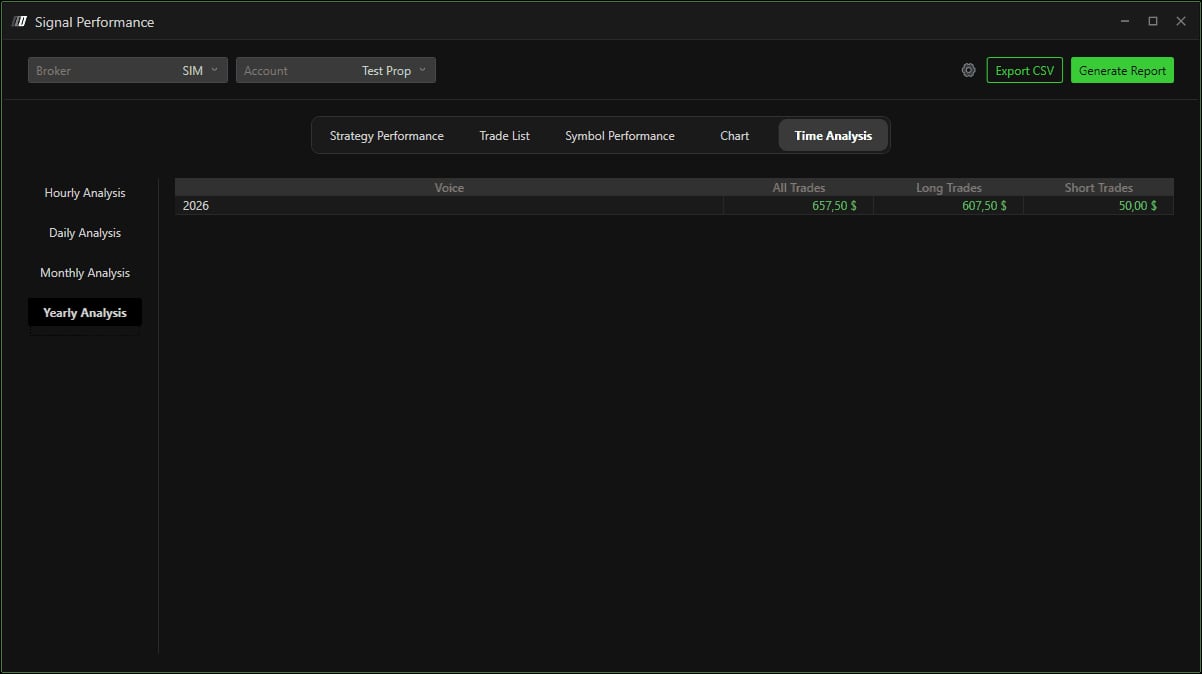
Task: Open the settings gear icon
Action: [968, 70]
